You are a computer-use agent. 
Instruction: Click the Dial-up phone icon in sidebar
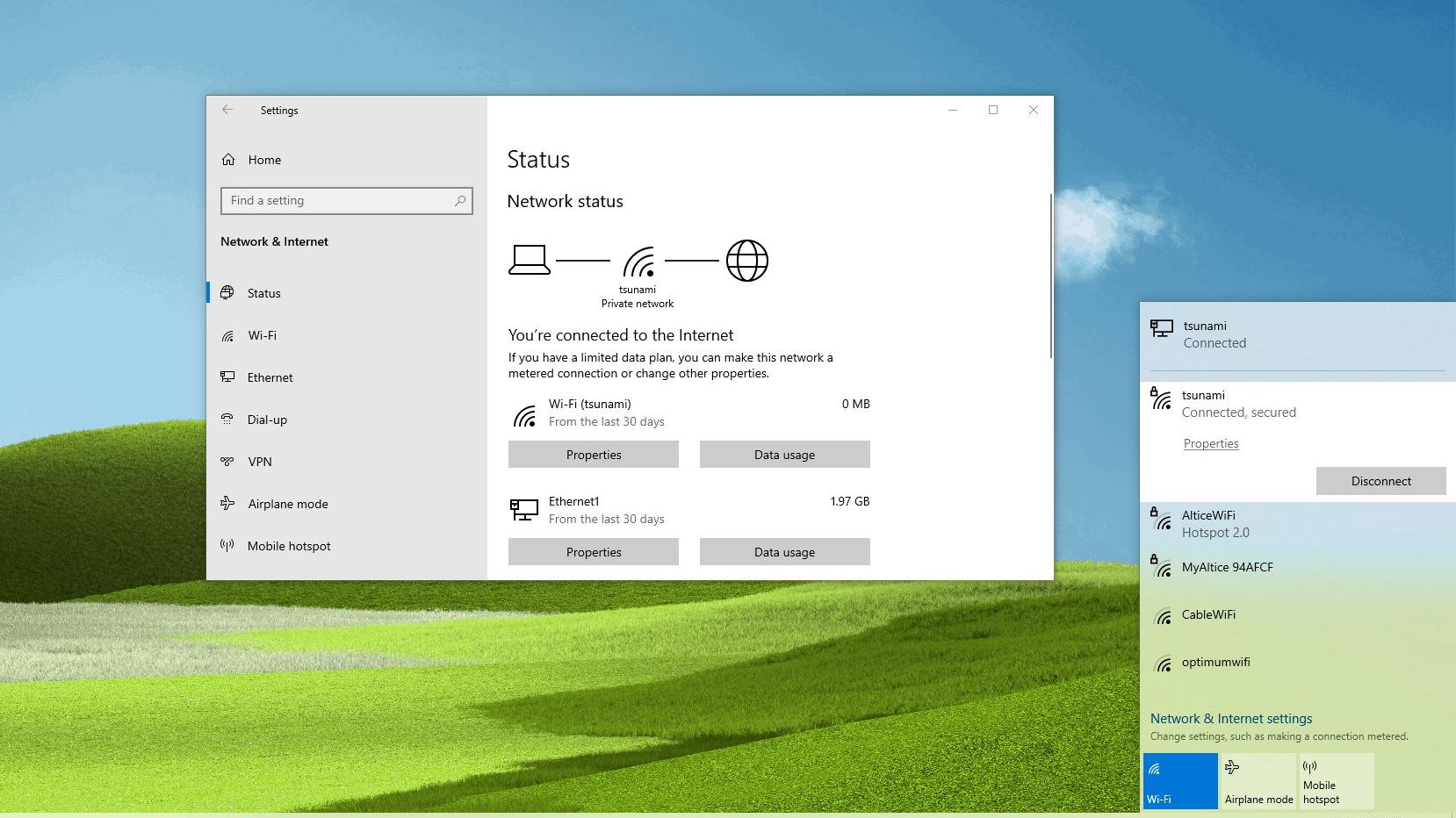point(227,419)
